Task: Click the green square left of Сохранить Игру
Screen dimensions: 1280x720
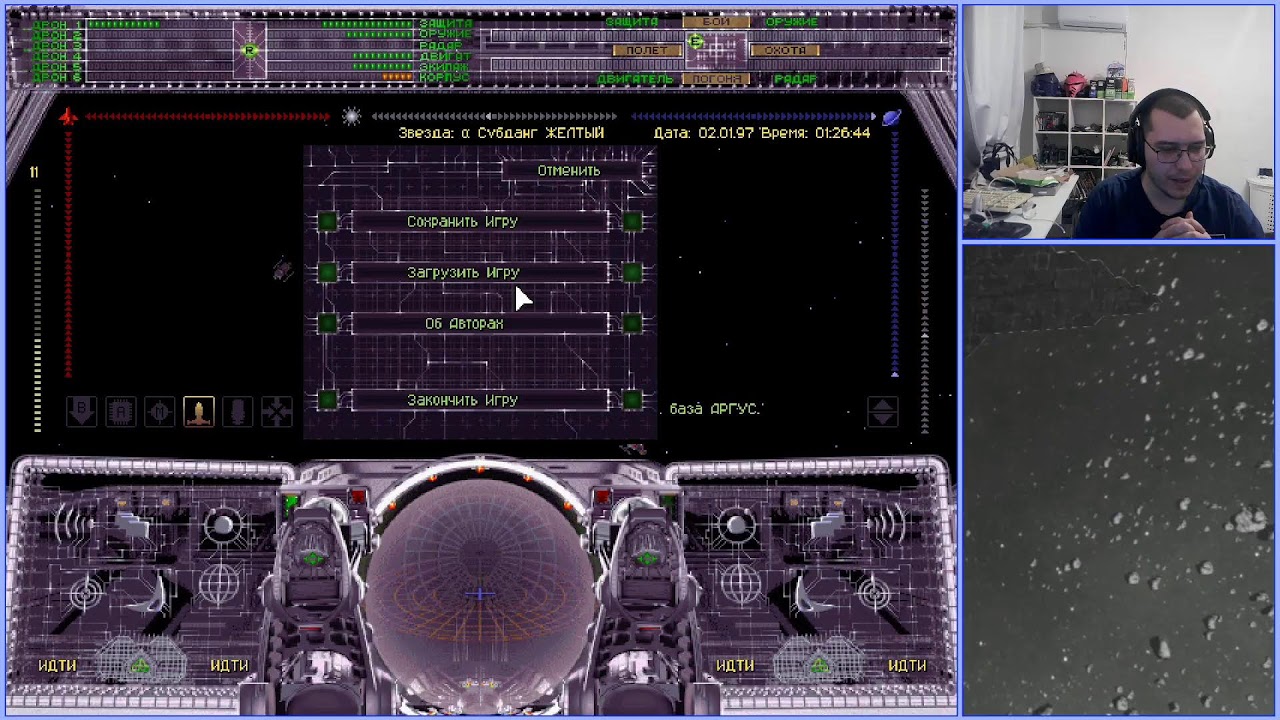Action: 328,221
